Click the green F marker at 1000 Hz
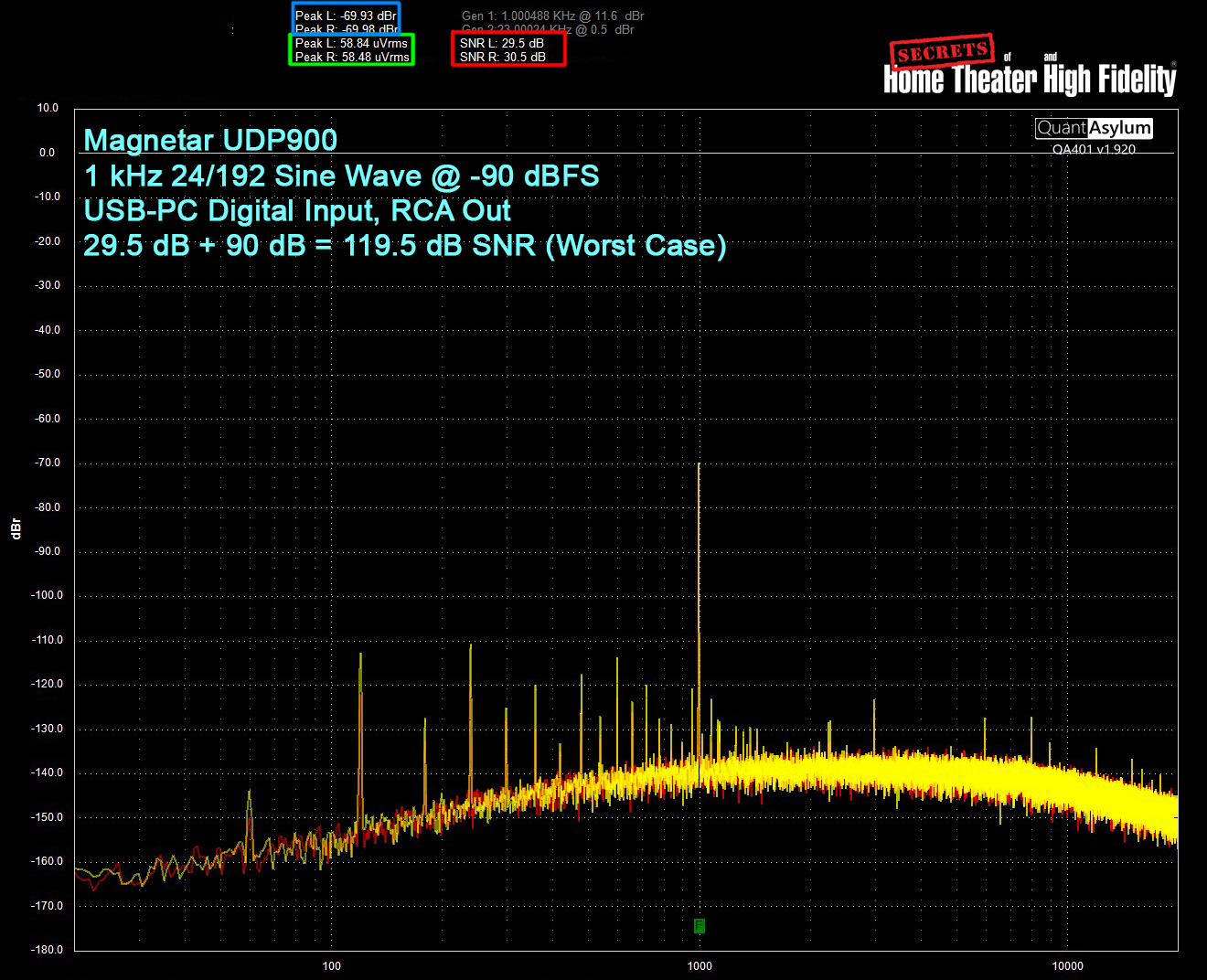1207x980 pixels. [x=700, y=926]
